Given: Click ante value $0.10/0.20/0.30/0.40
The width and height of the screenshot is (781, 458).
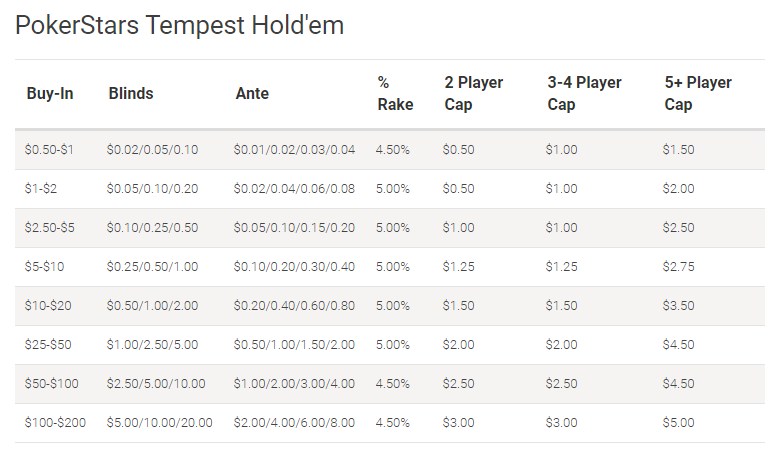Looking at the screenshot, I should click(294, 267).
